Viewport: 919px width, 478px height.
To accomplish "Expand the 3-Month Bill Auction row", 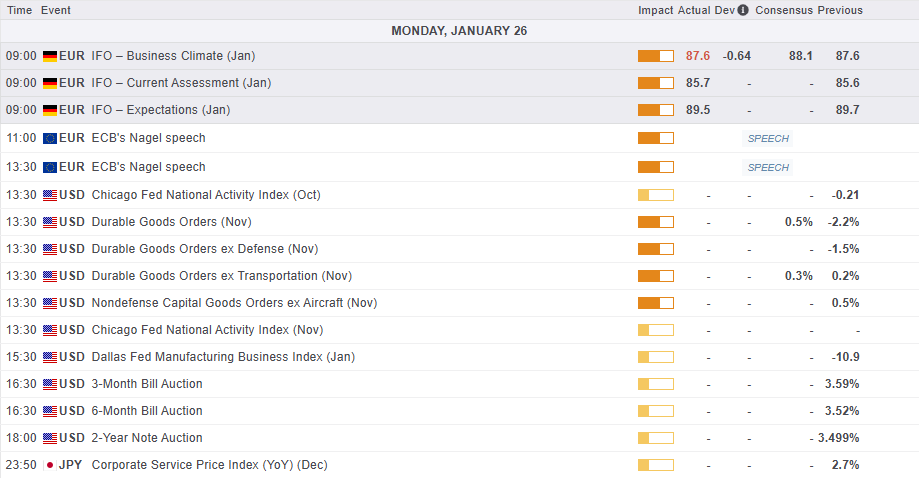I will point(146,384).
